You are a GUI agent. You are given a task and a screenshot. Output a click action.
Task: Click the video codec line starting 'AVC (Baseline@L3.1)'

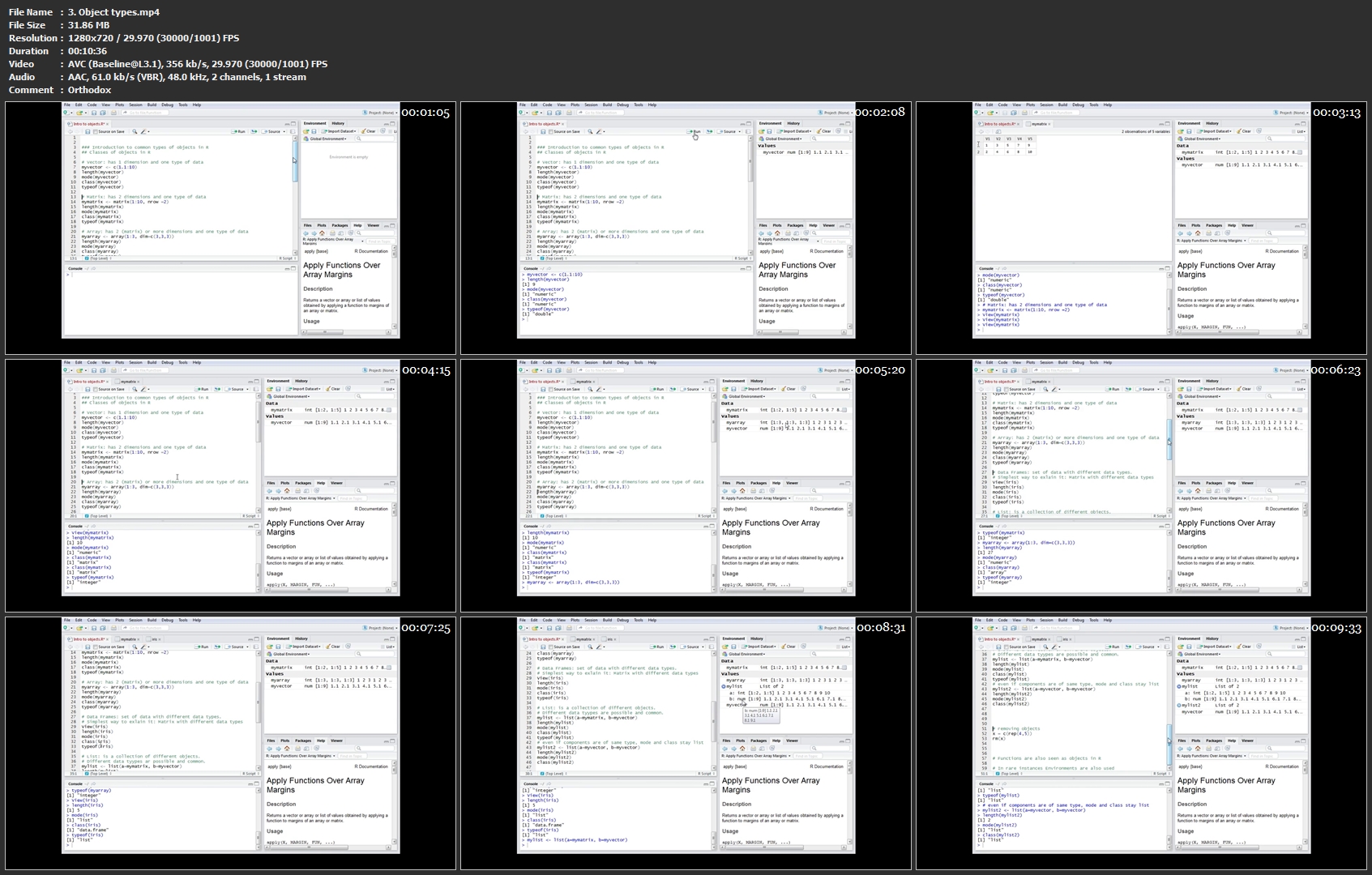(198, 64)
